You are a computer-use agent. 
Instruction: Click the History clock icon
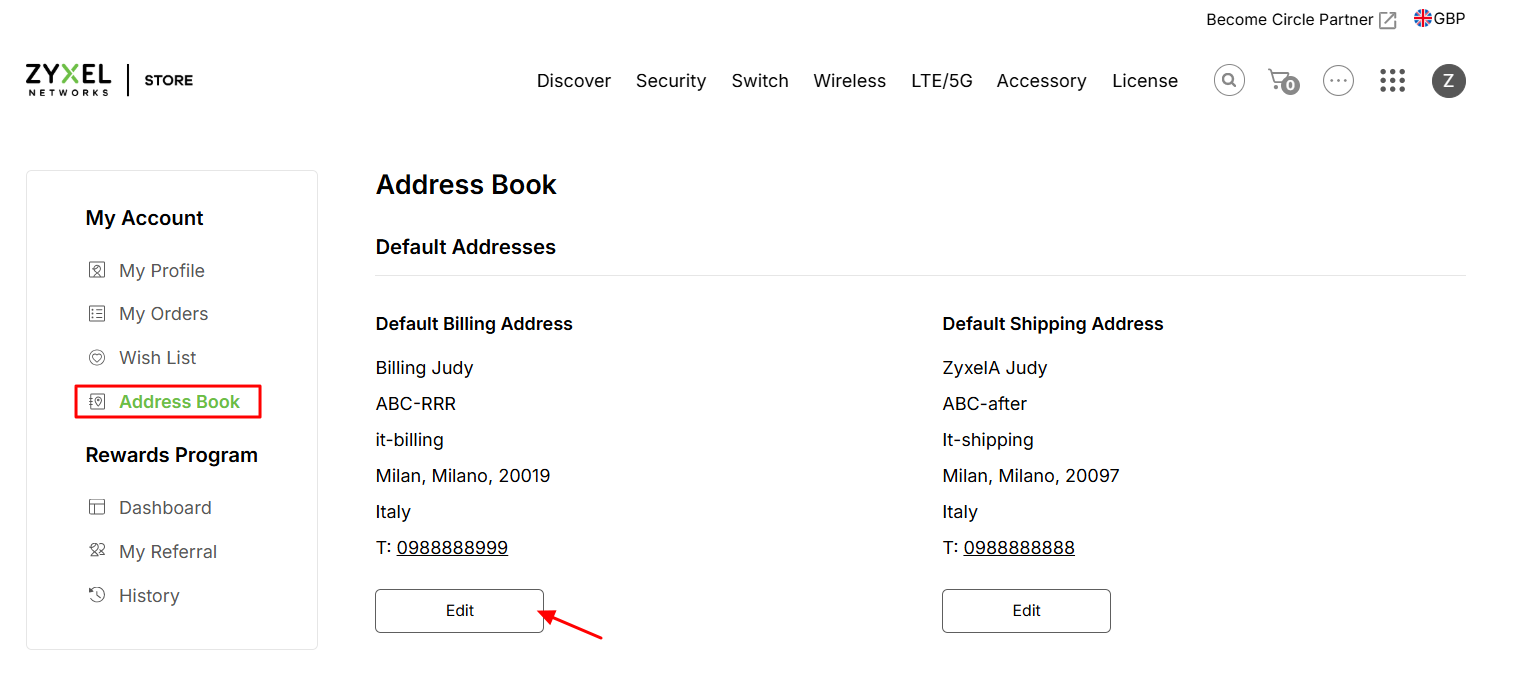pyautogui.click(x=97, y=595)
